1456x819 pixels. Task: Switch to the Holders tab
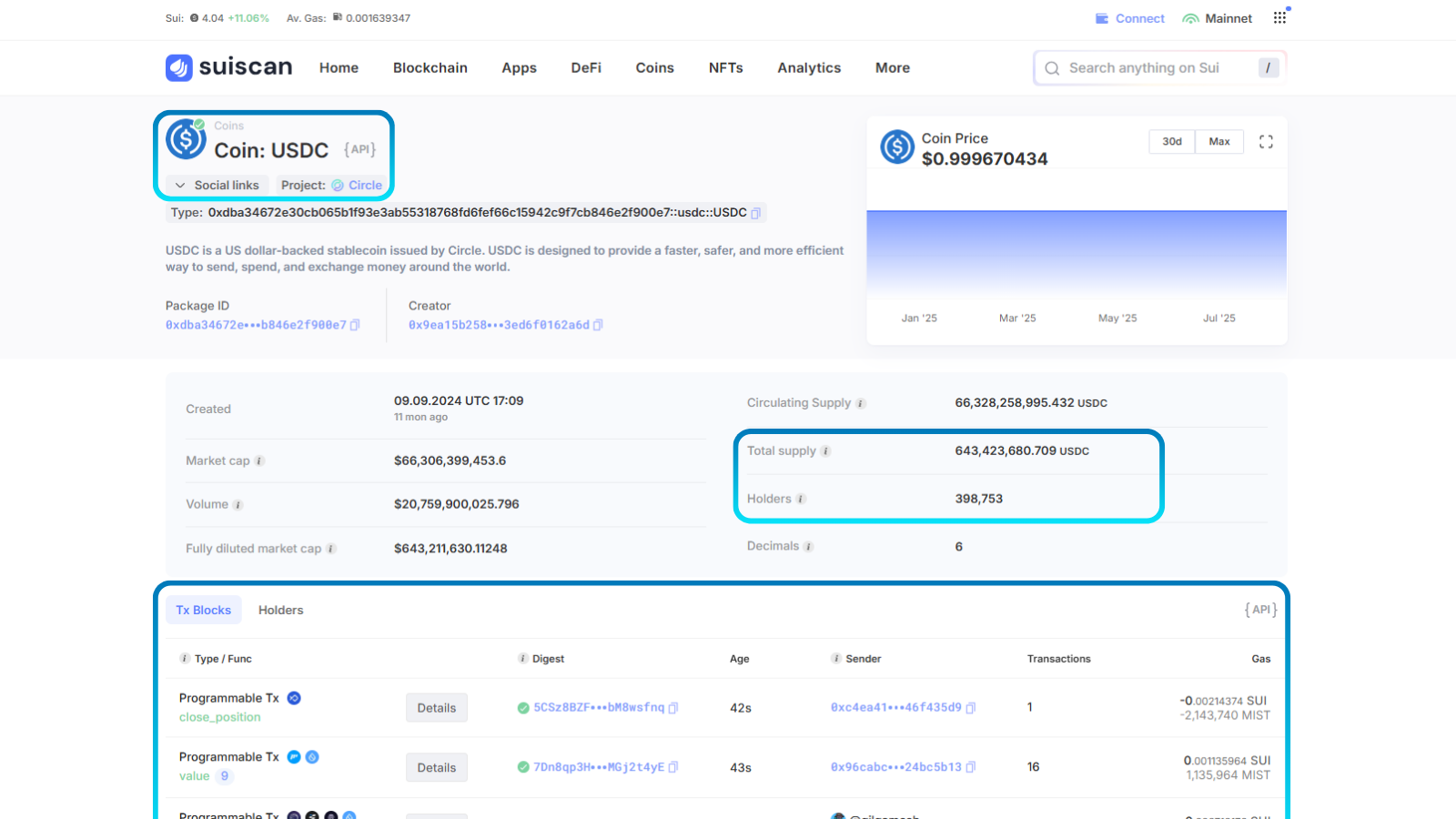pos(280,611)
